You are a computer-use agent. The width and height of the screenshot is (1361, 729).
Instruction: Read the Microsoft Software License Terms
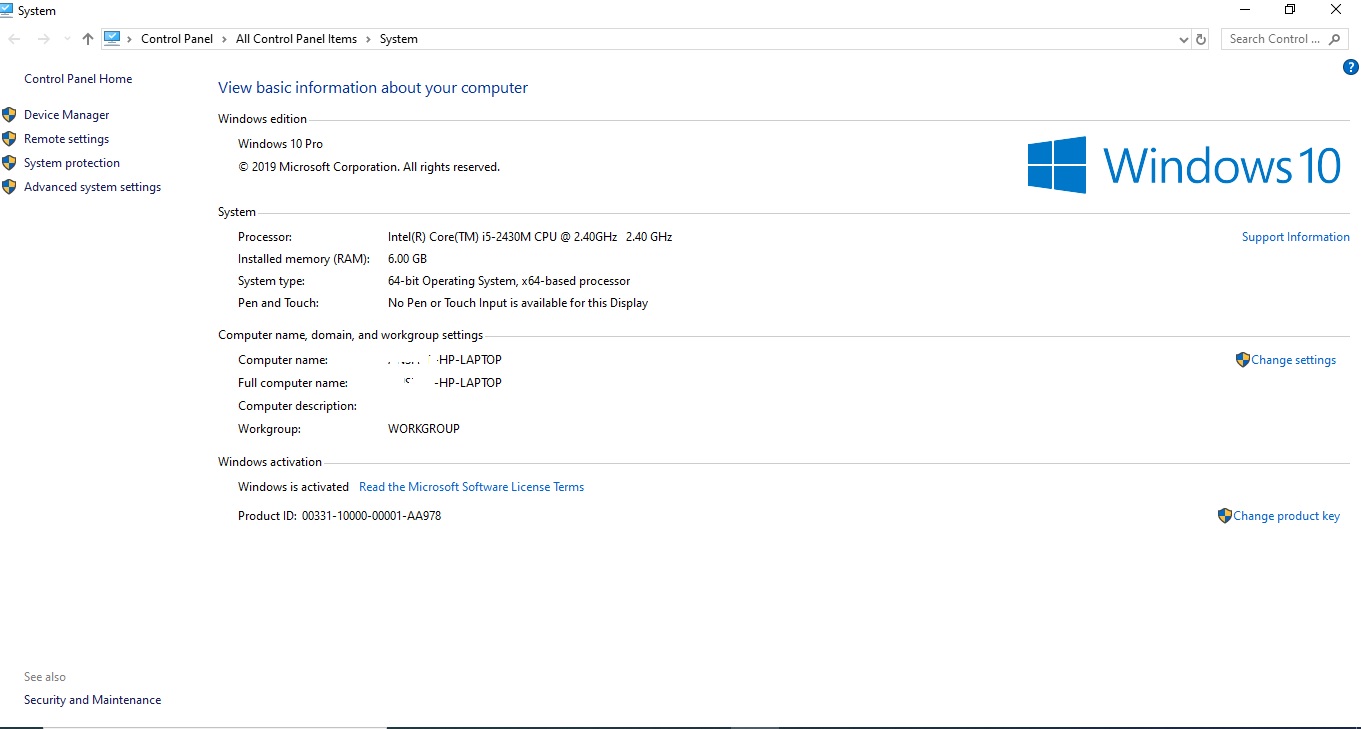[x=471, y=487]
